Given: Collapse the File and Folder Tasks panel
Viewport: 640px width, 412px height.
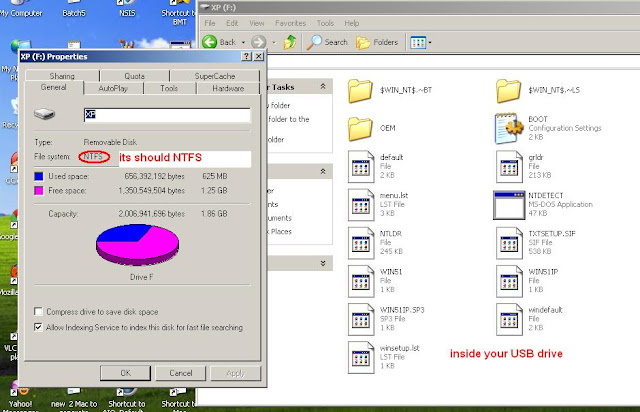Looking at the screenshot, I should [x=323, y=87].
